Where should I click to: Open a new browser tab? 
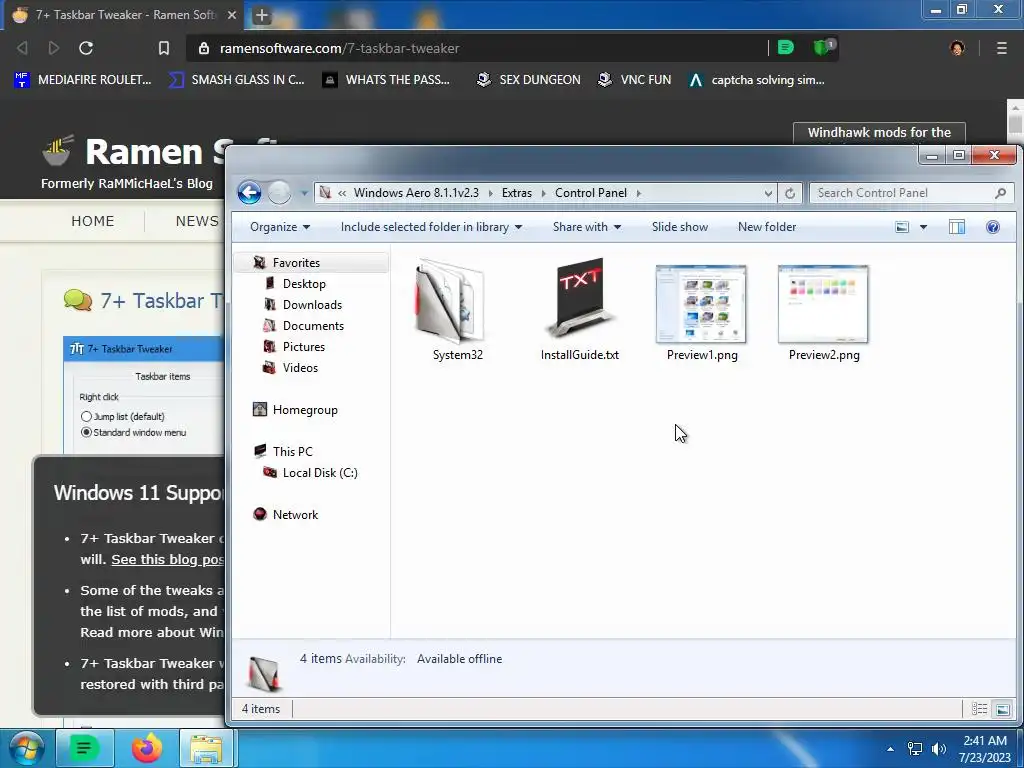261,14
